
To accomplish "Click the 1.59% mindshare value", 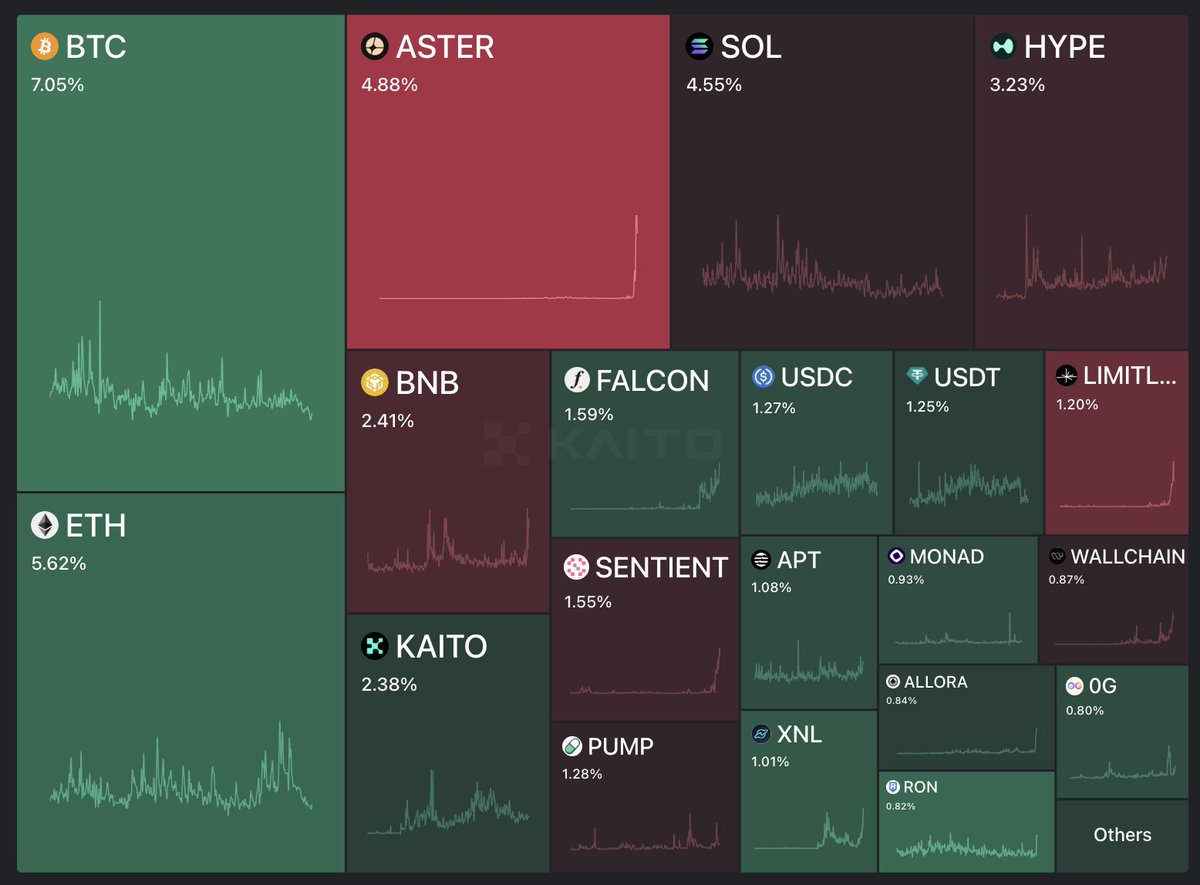I will coord(589,414).
